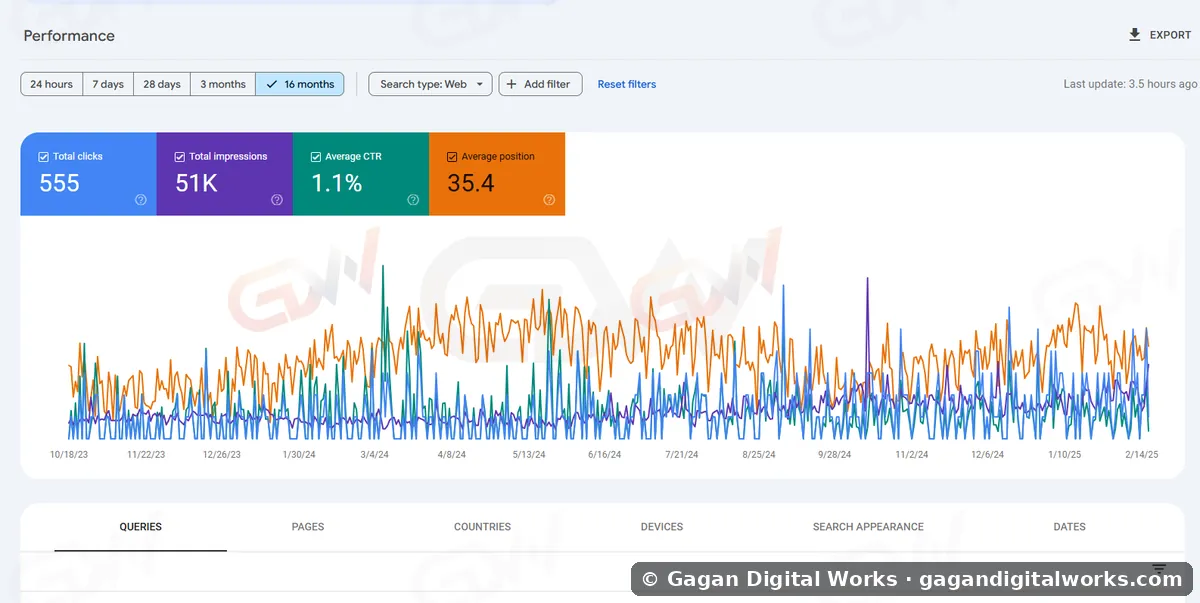Image resolution: width=1200 pixels, height=603 pixels.
Task: Click the 7/21/24 date axis label
Action: click(x=681, y=454)
